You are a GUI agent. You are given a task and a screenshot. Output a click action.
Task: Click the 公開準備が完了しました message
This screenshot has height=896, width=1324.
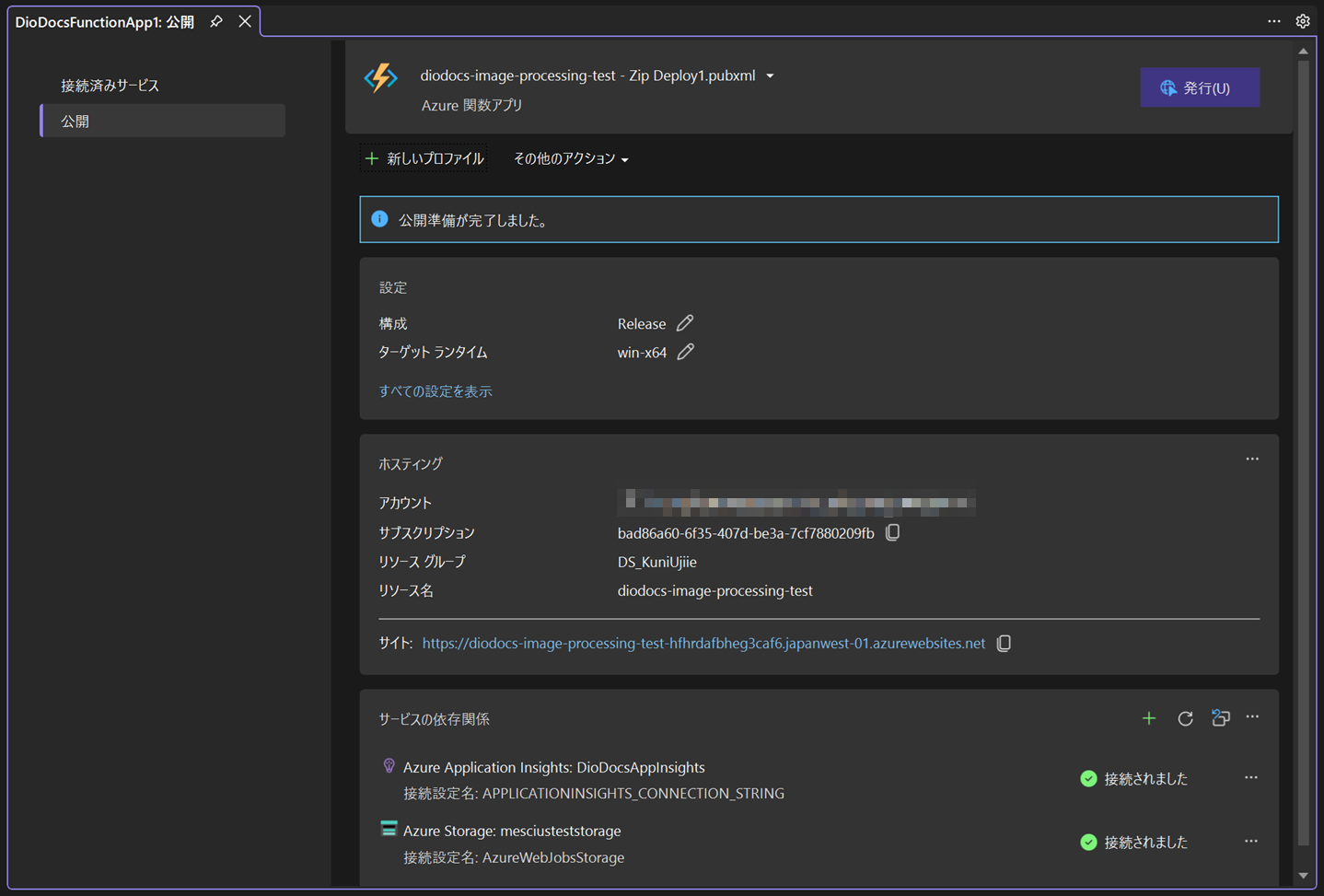(475, 220)
